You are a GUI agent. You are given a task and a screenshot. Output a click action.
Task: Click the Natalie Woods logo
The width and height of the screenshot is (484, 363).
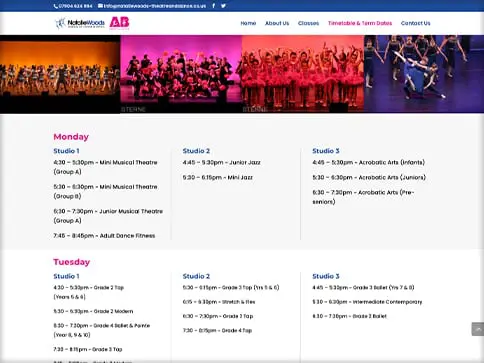click(x=80, y=23)
